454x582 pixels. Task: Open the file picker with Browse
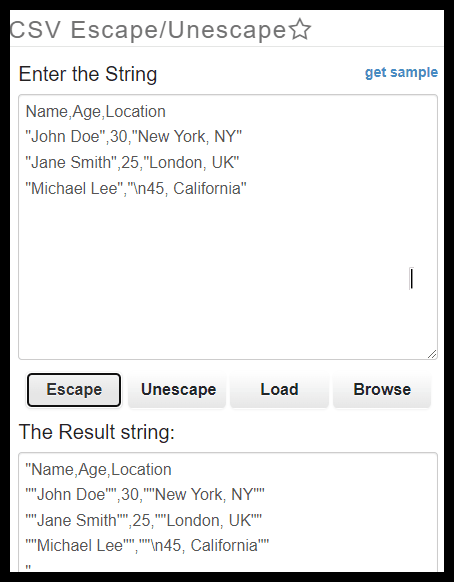click(x=382, y=390)
